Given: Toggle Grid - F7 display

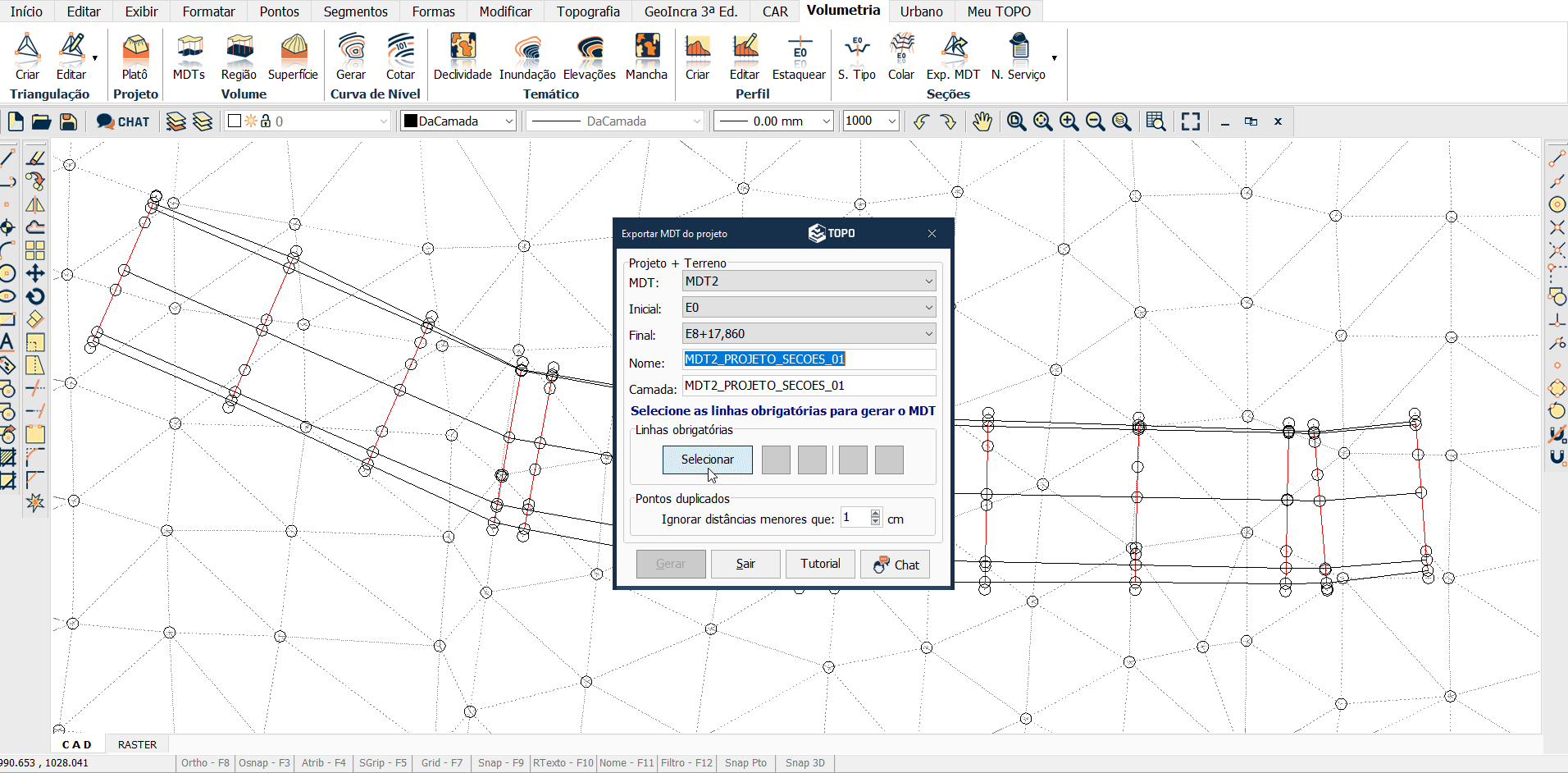Looking at the screenshot, I should [441, 762].
